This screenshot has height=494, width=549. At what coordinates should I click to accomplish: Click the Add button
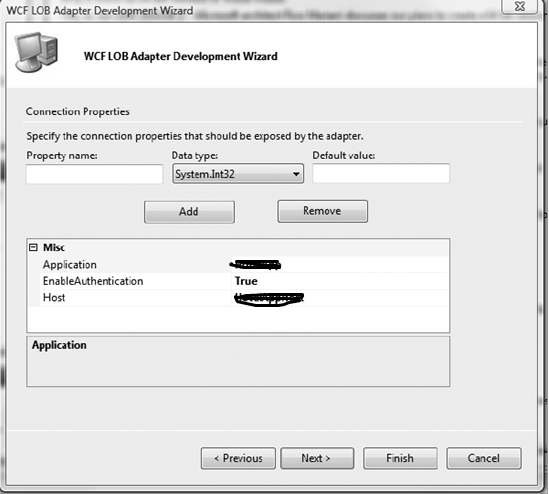point(189,212)
